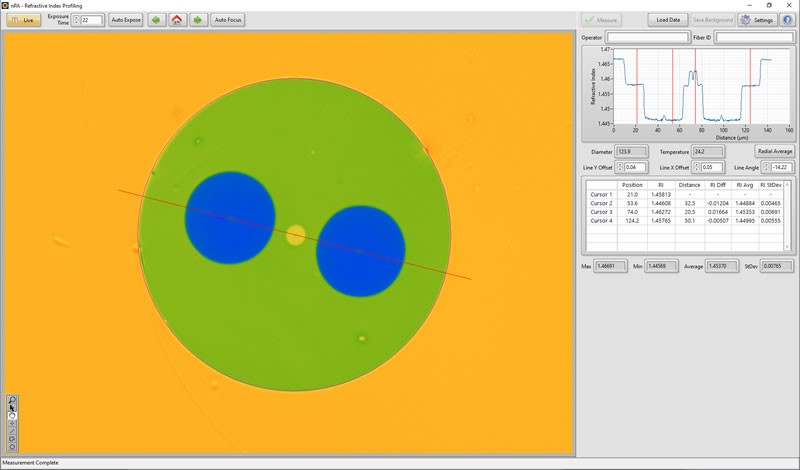Toggle the Radial Average button
800x470 pixels.
pos(775,151)
